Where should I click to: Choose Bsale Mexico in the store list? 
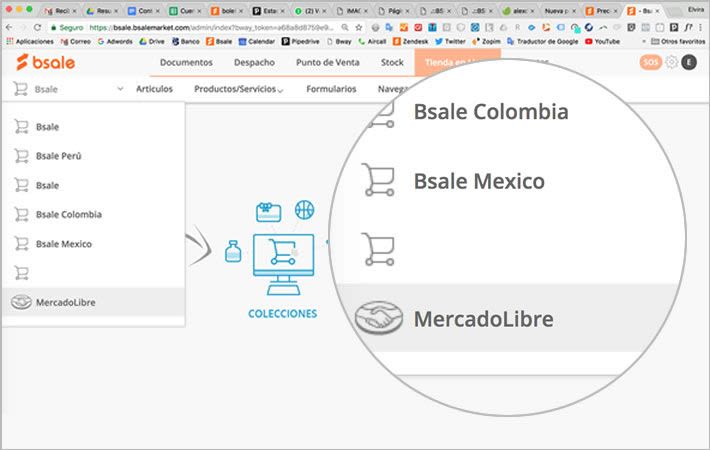(64, 243)
